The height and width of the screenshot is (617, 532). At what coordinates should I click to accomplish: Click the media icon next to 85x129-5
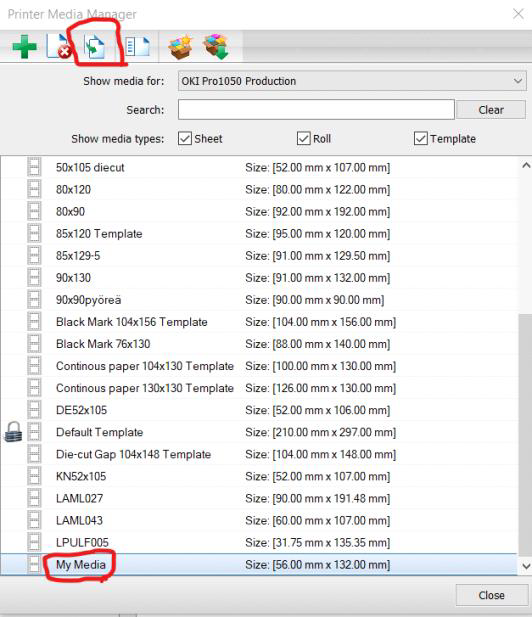34,255
